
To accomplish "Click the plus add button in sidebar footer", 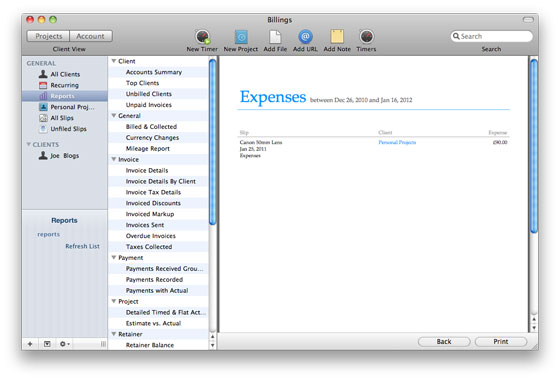I will [30, 344].
